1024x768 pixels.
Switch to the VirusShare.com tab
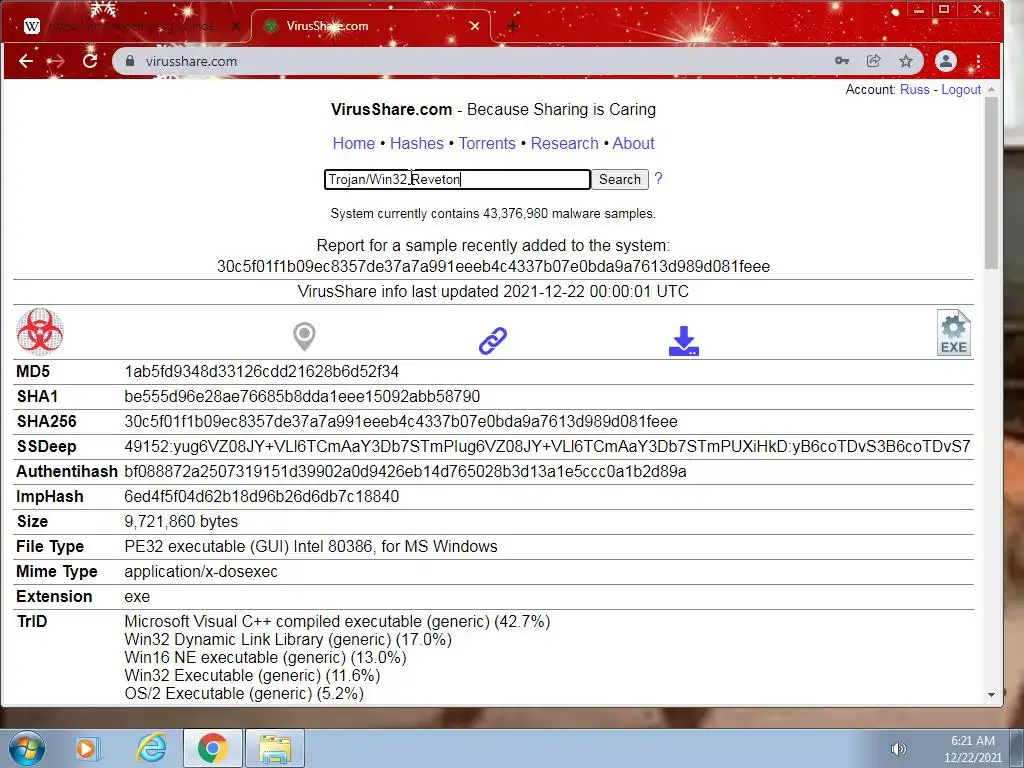(369, 26)
